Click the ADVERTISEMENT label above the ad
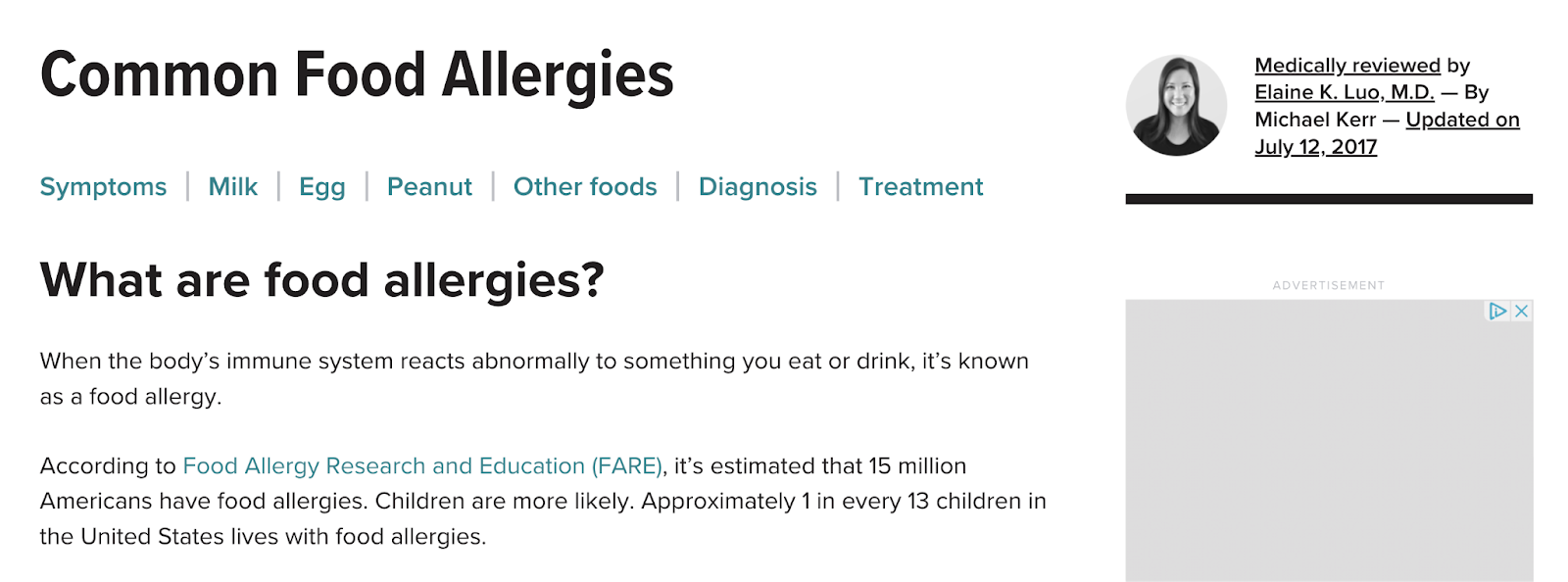 pyautogui.click(x=1327, y=284)
